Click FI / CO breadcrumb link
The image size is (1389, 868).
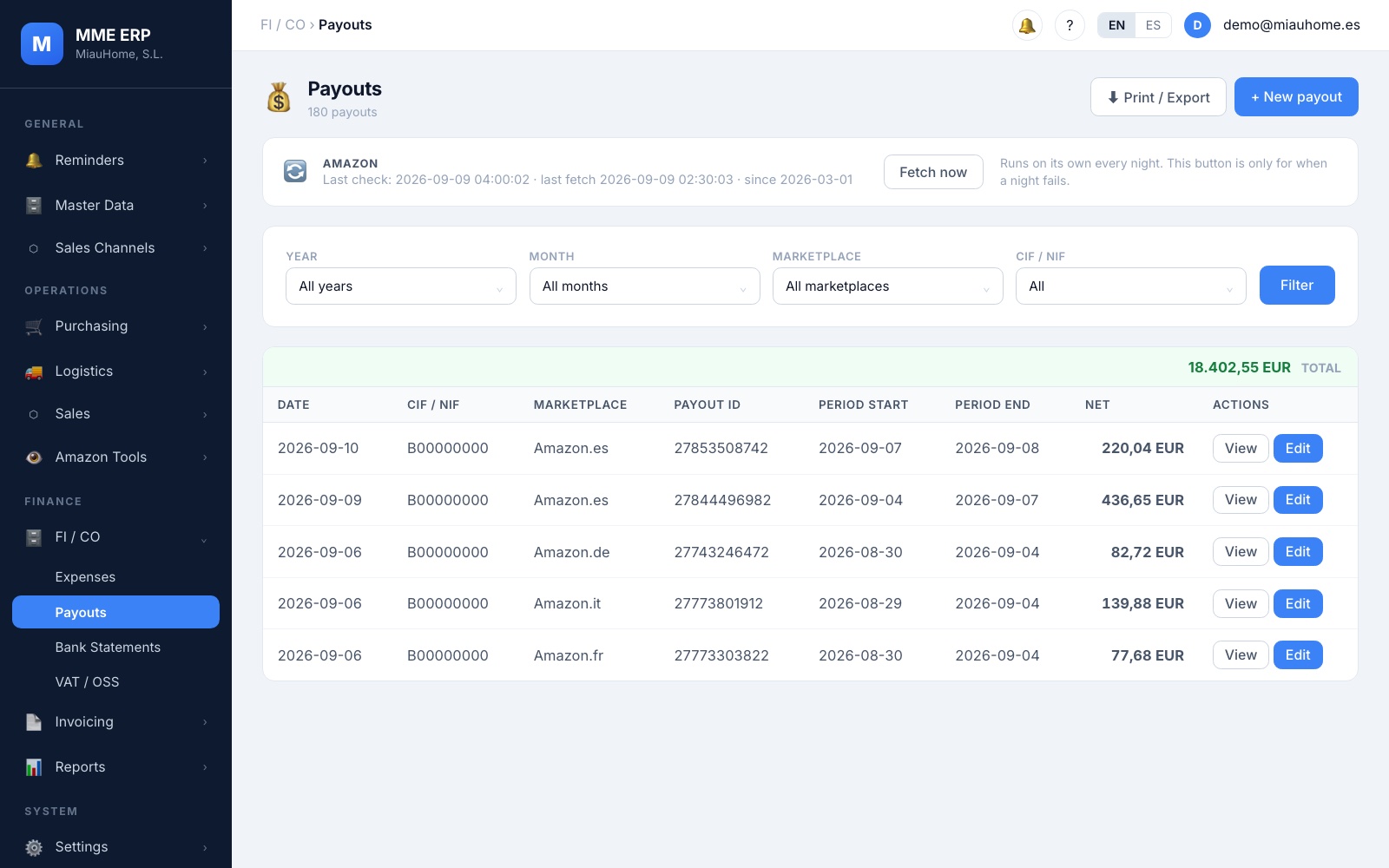[x=283, y=25]
